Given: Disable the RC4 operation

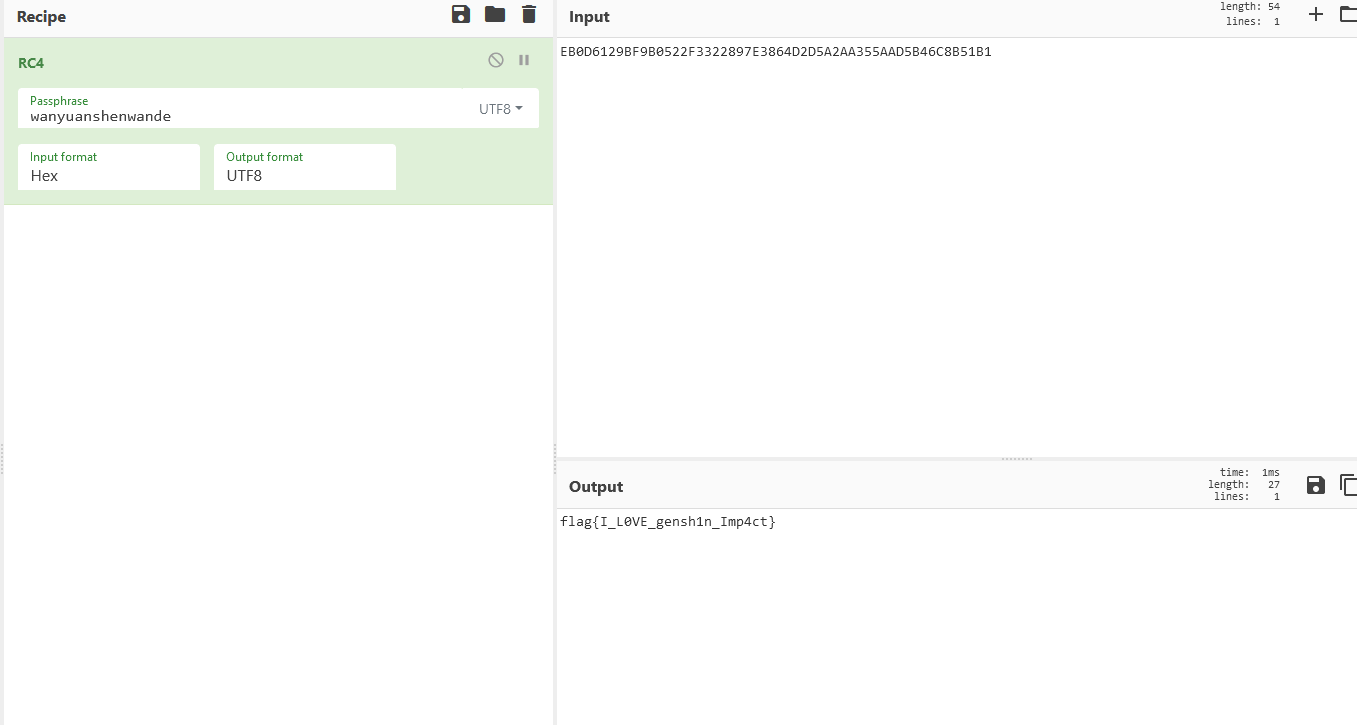Looking at the screenshot, I should (x=496, y=60).
